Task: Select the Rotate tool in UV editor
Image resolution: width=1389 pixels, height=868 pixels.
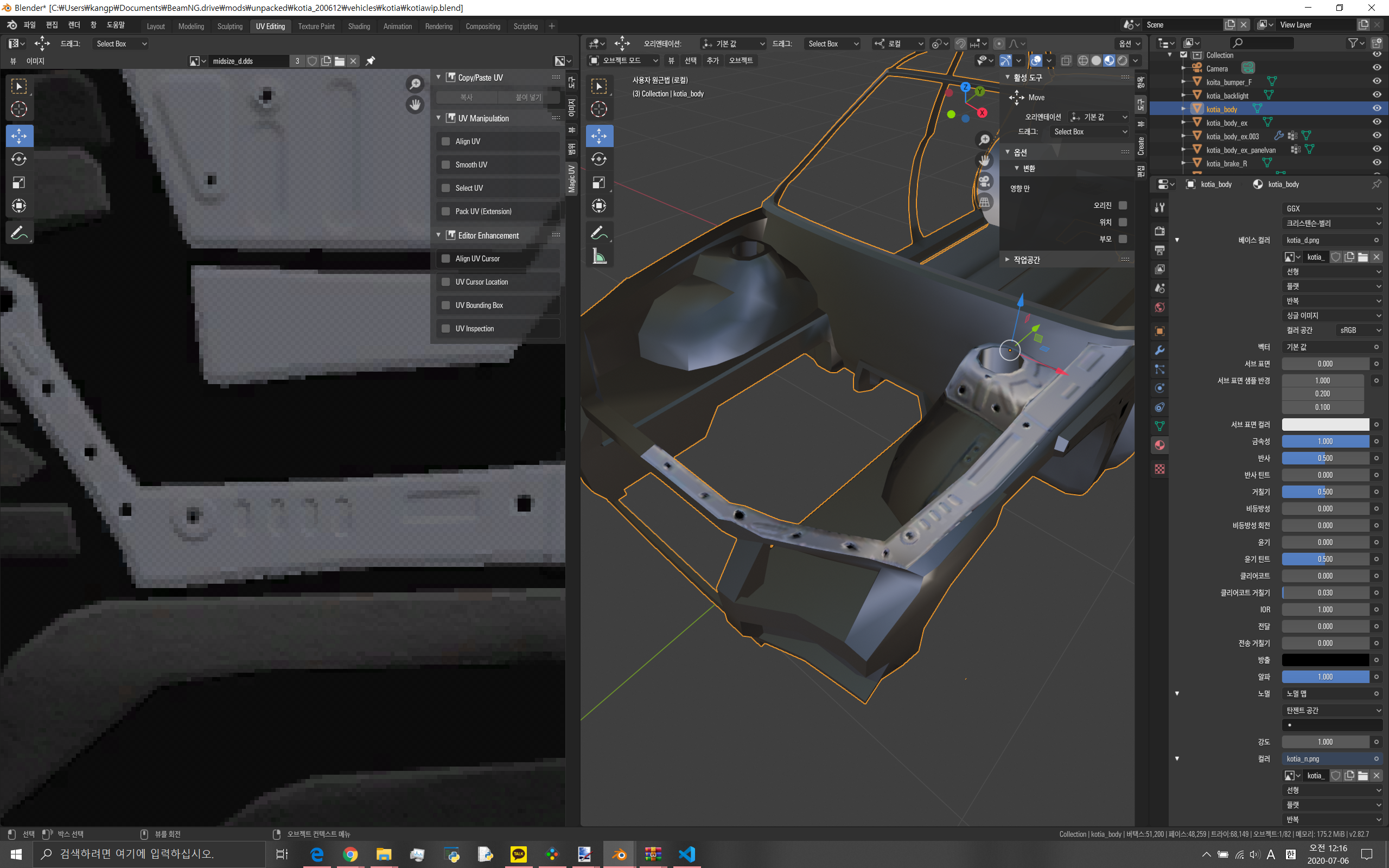Action: click(19, 159)
